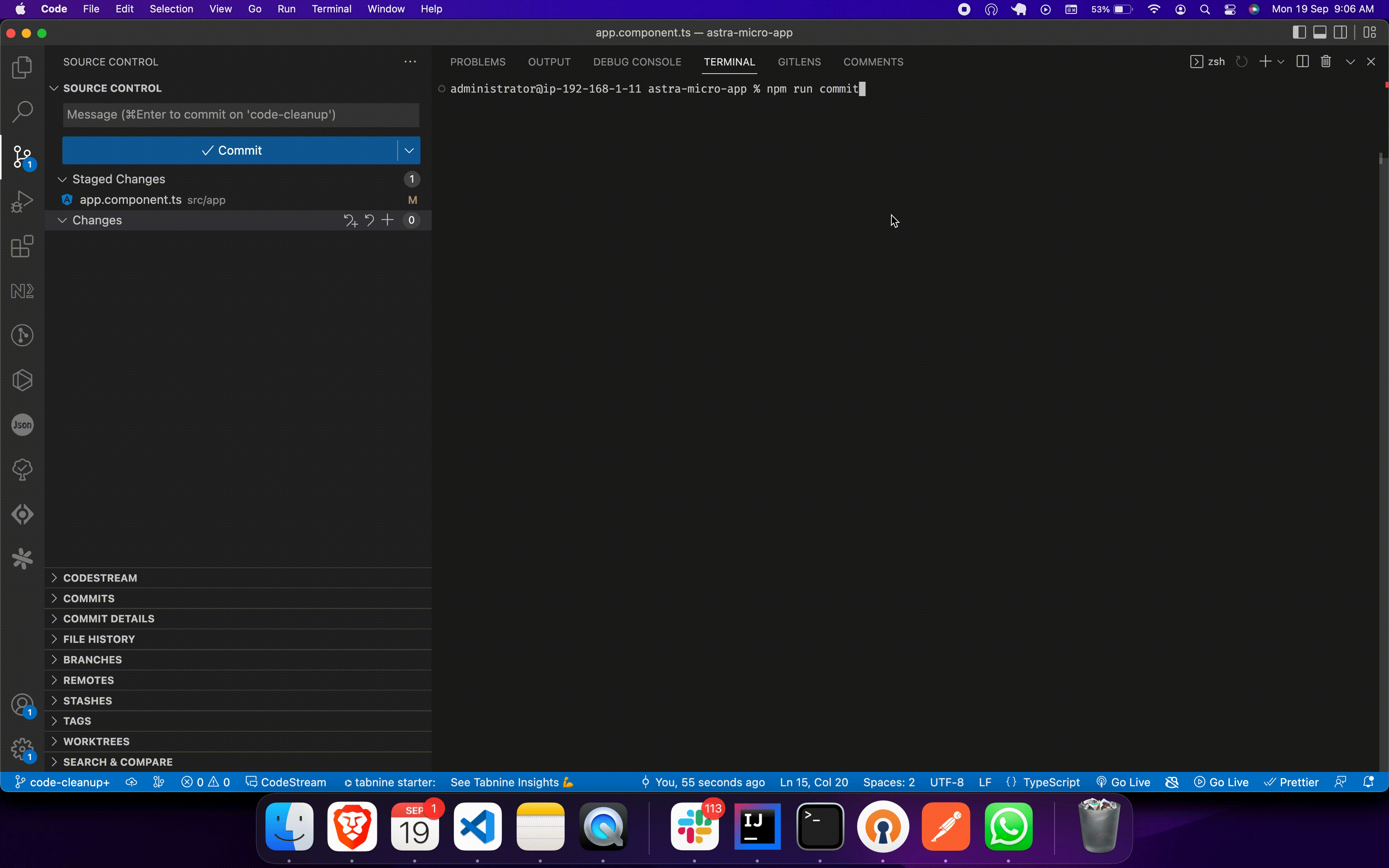Click publish to cloud icon in status bar
1389x868 pixels.
tap(131, 782)
